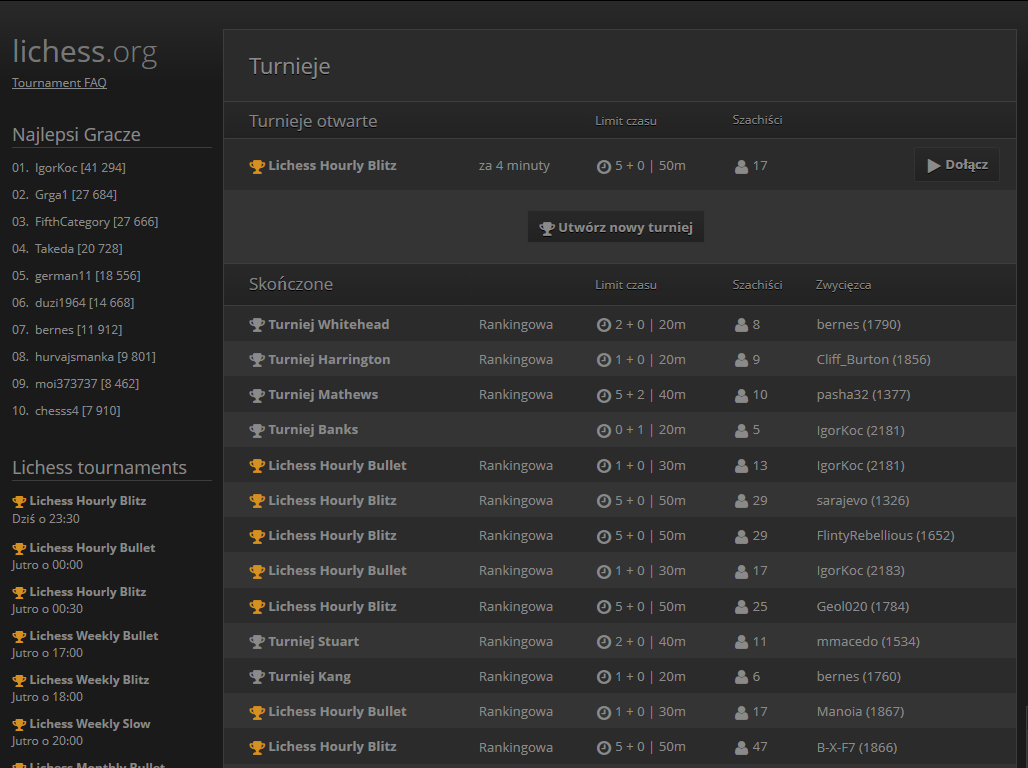Click winner name Cliff_Burton (1856)
This screenshot has width=1028, height=768.
point(873,359)
